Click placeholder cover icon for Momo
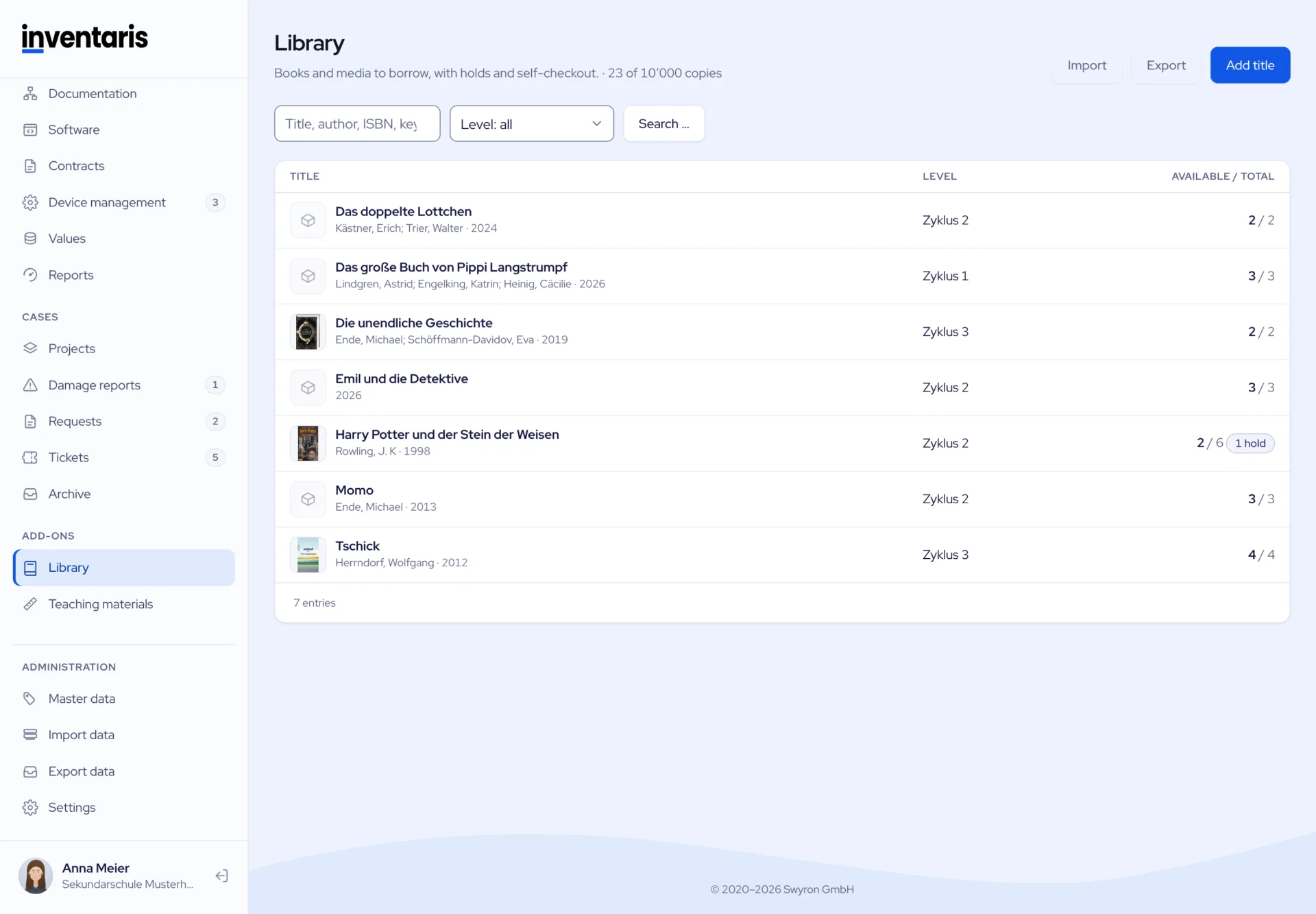 pos(308,499)
